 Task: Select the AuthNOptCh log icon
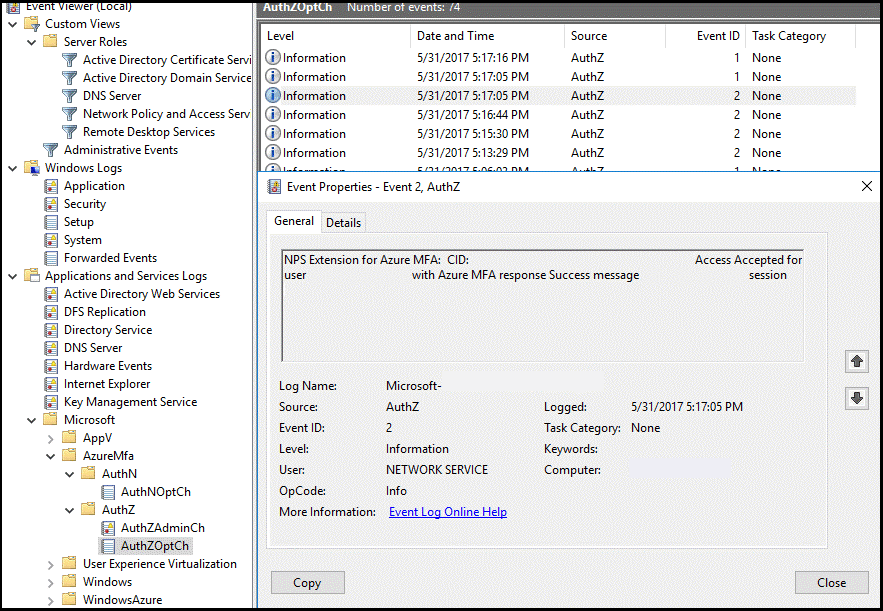coord(108,491)
